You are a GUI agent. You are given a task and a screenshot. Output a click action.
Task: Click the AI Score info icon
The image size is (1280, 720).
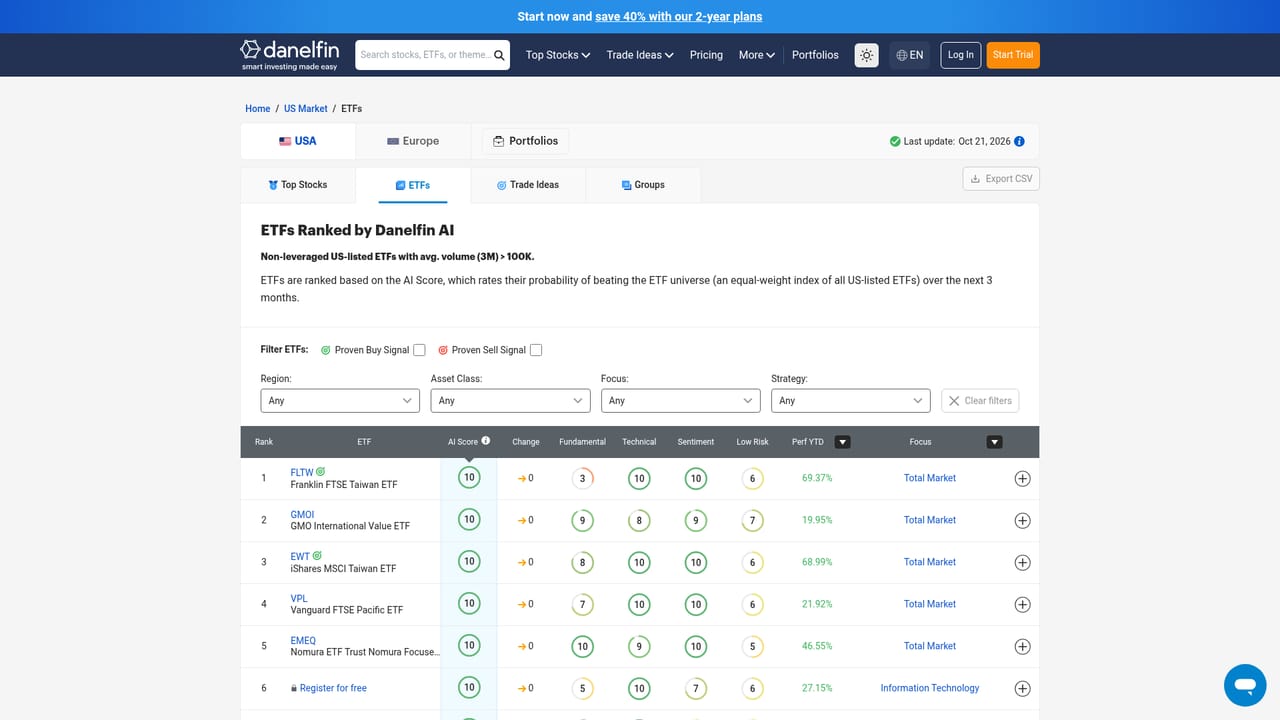pos(486,441)
